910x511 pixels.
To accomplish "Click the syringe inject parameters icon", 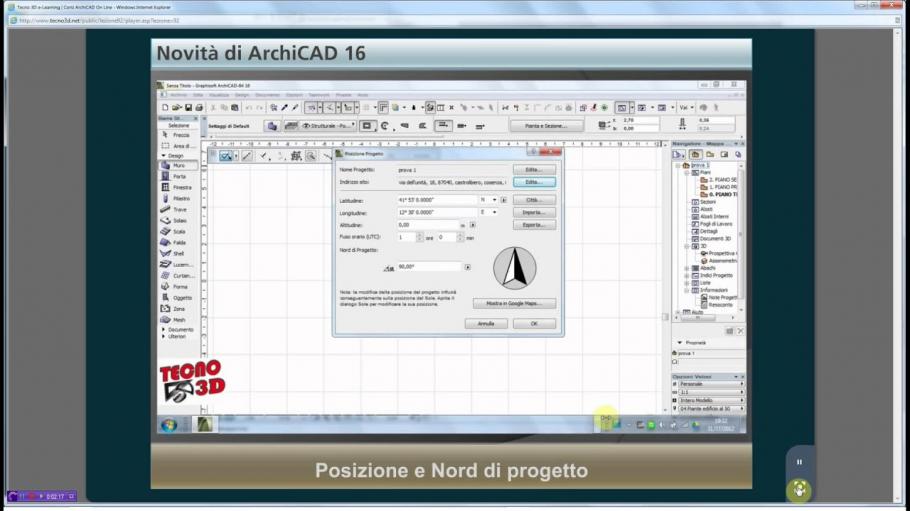I will pos(295,107).
